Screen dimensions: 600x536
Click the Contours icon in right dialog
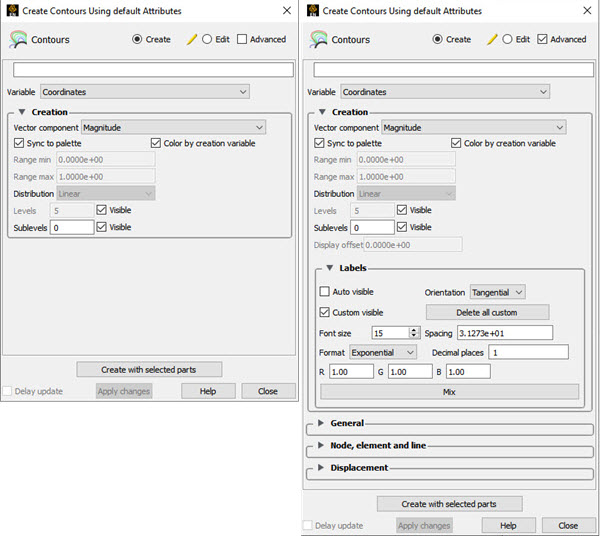pos(318,39)
